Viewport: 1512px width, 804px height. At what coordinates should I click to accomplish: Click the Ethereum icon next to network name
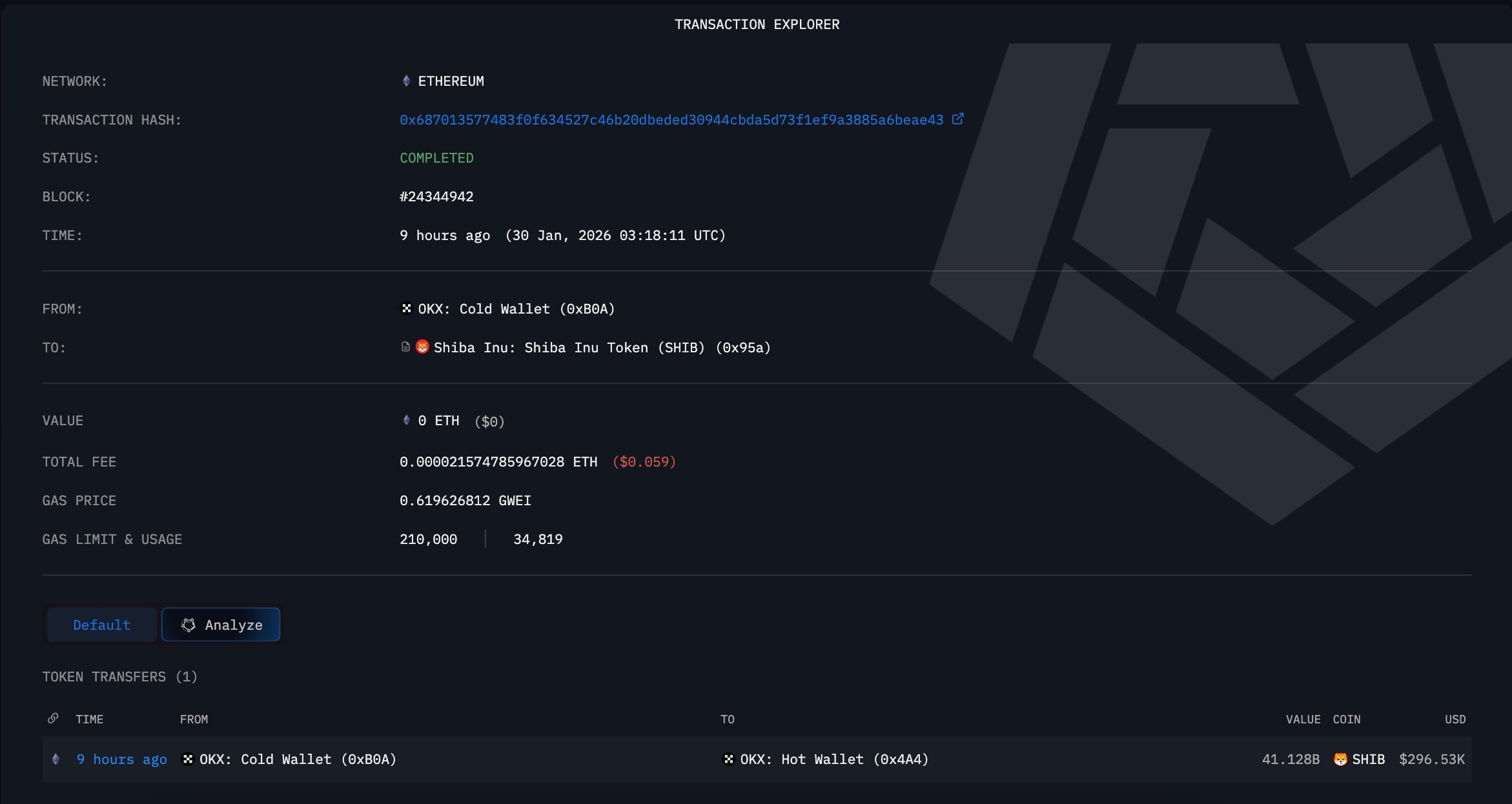(x=406, y=81)
